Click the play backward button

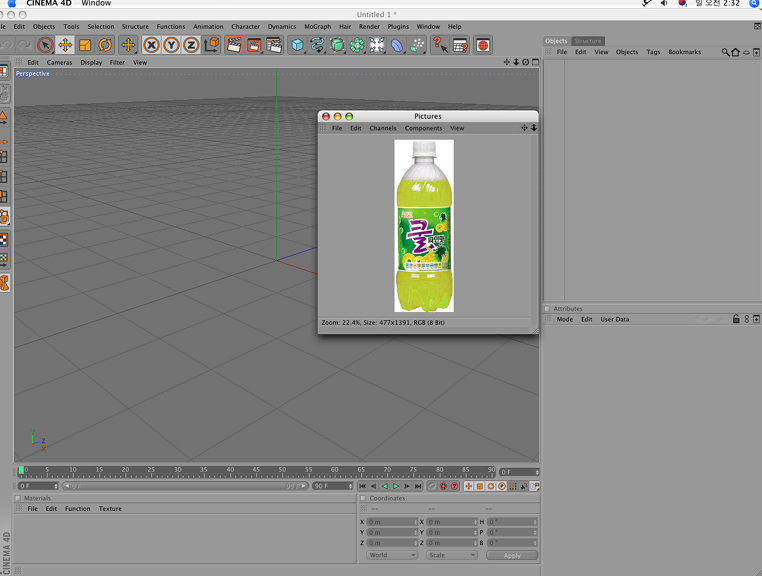click(x=384, y=486)
